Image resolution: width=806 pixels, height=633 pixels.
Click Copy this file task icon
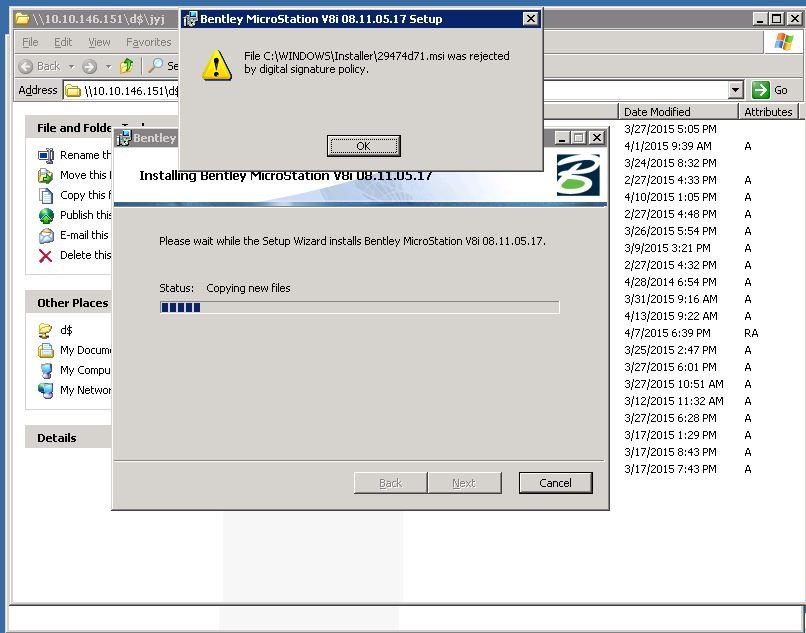click(x=46, y=195)
